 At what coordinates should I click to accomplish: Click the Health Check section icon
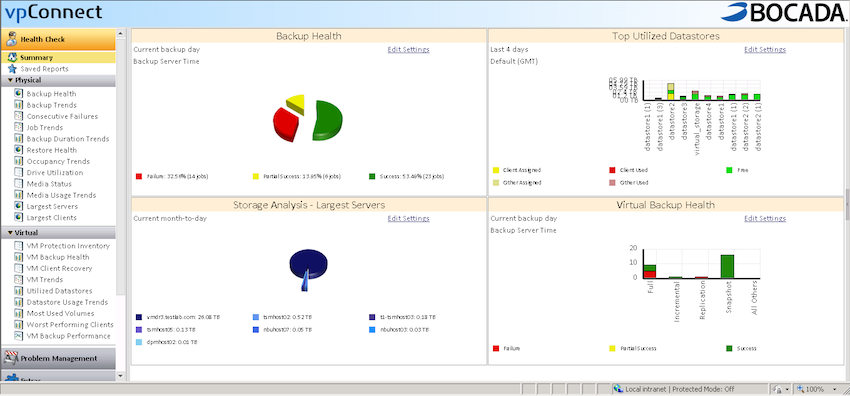tap(11, 39)
